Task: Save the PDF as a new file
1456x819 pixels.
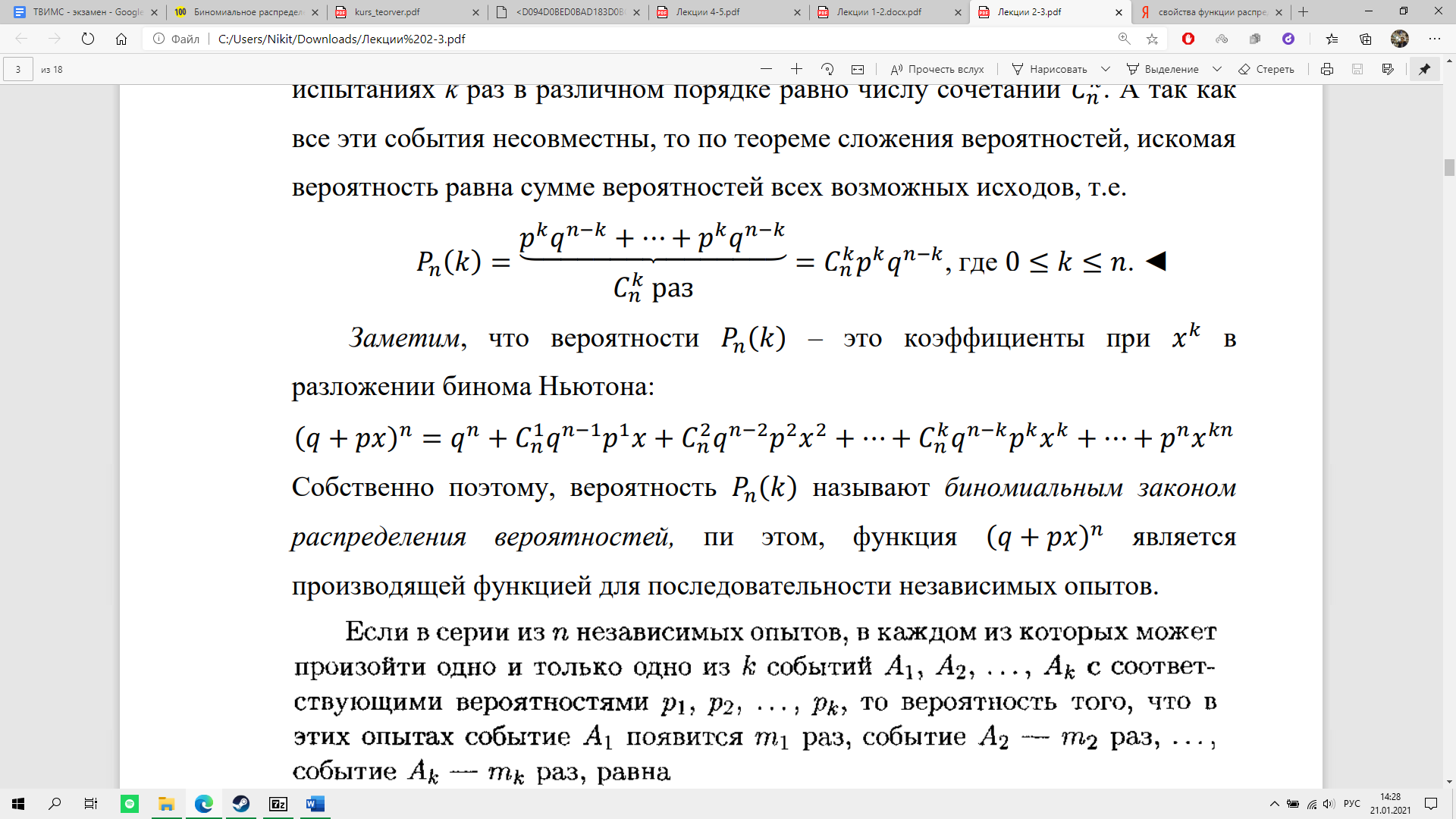Action: click(x=1388, y=69)
